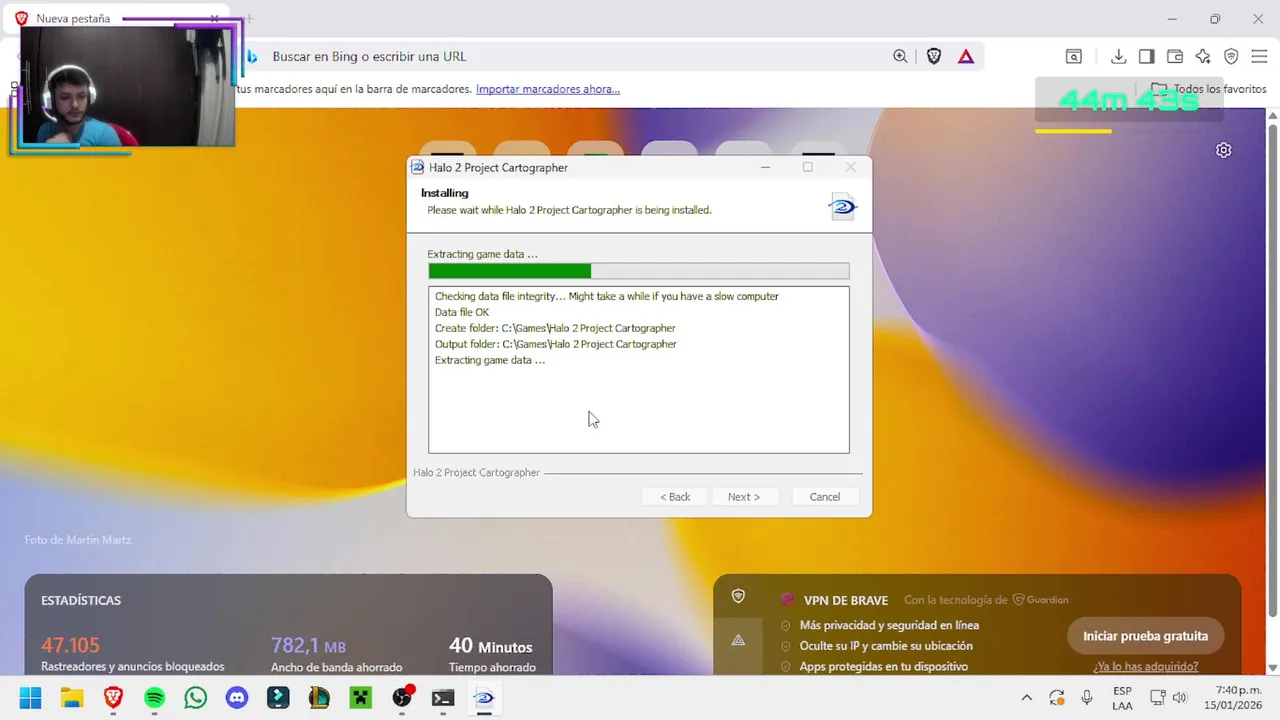The height and width of the screenshot is (720, 1280).
Task: Open network and volume quick settings
Action: (x=1168, y=698)
